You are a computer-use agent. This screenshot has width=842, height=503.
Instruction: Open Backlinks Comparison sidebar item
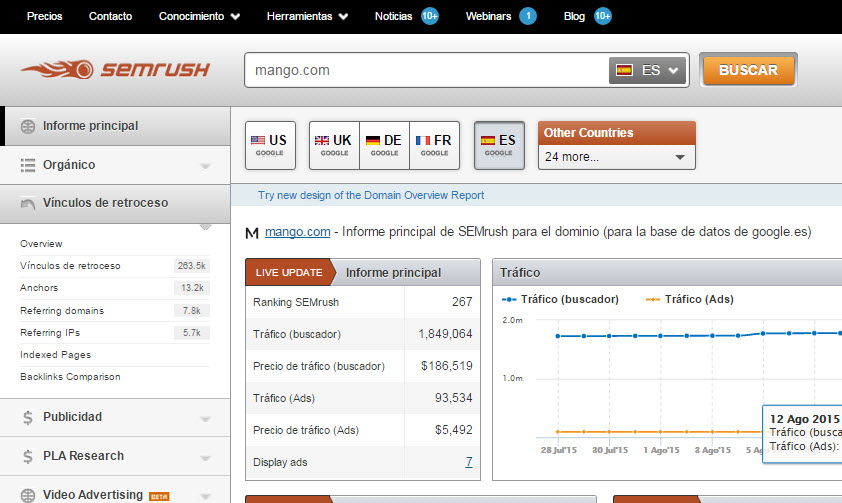[x=70, y=377]
